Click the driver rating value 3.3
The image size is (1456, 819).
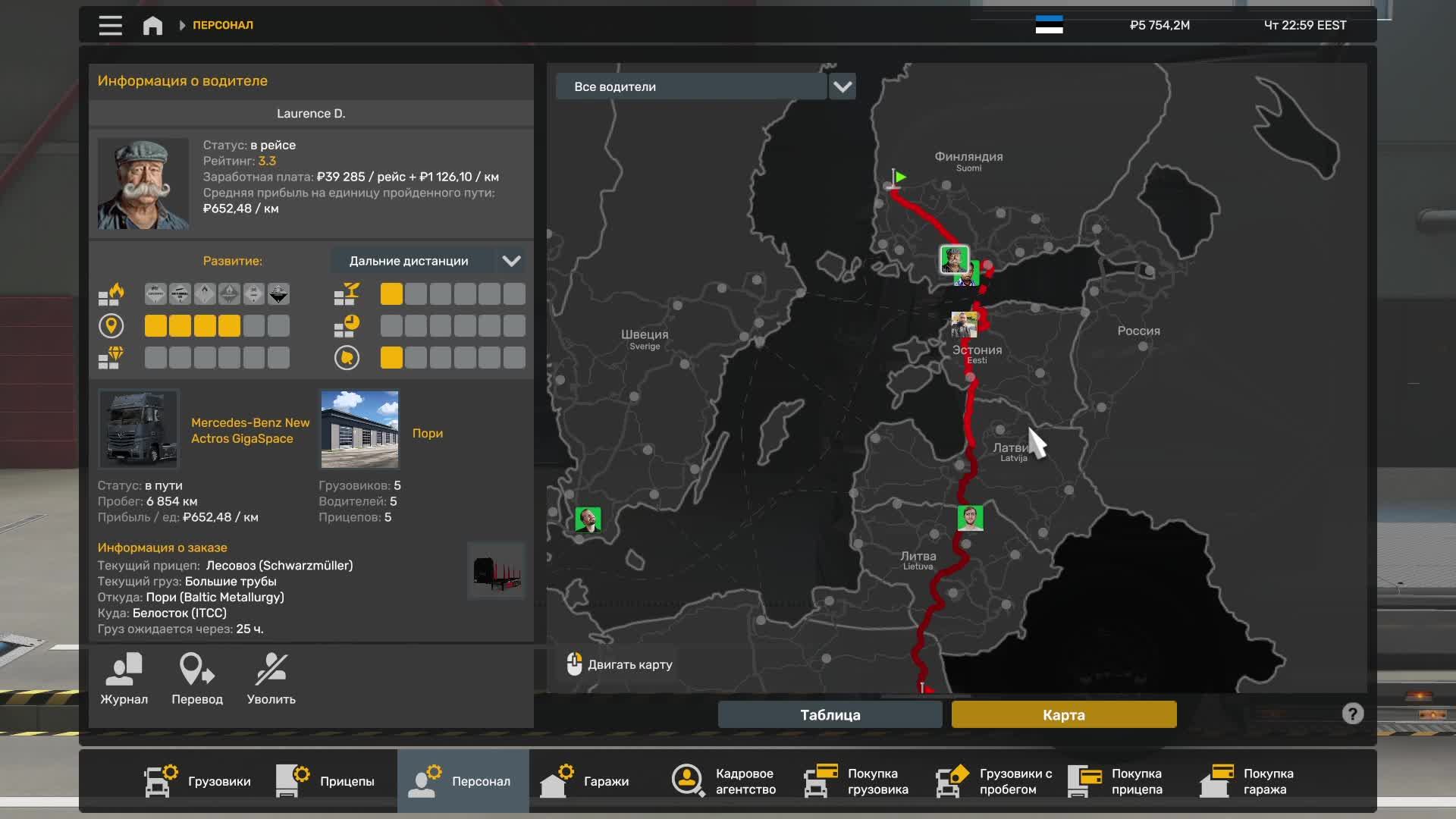point(267,161)
